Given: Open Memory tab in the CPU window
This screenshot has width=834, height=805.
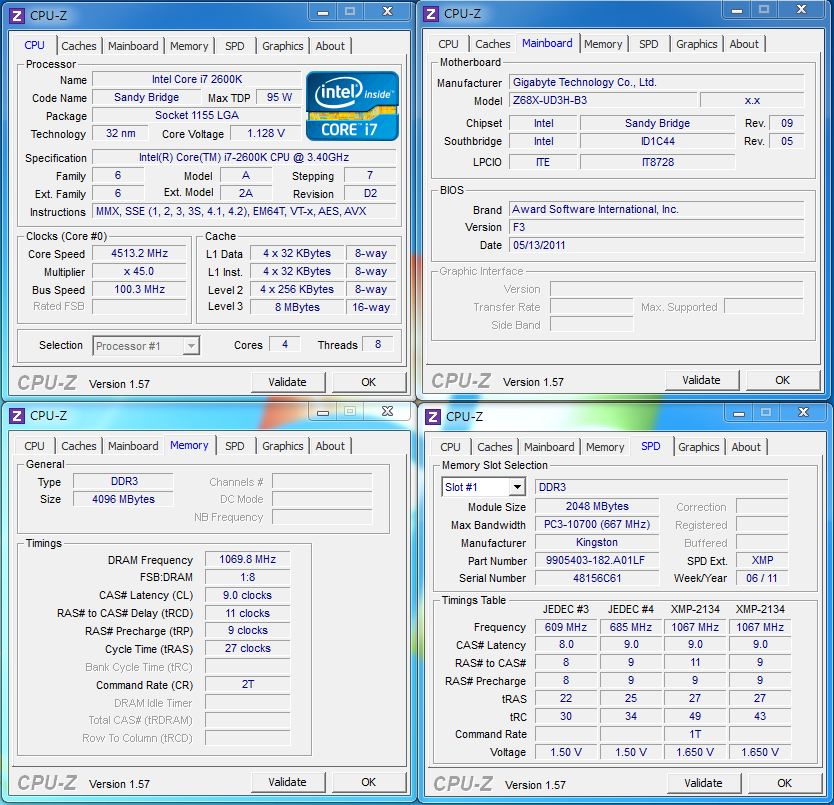Looking at the screenshot, I should (x=189, y=46).
